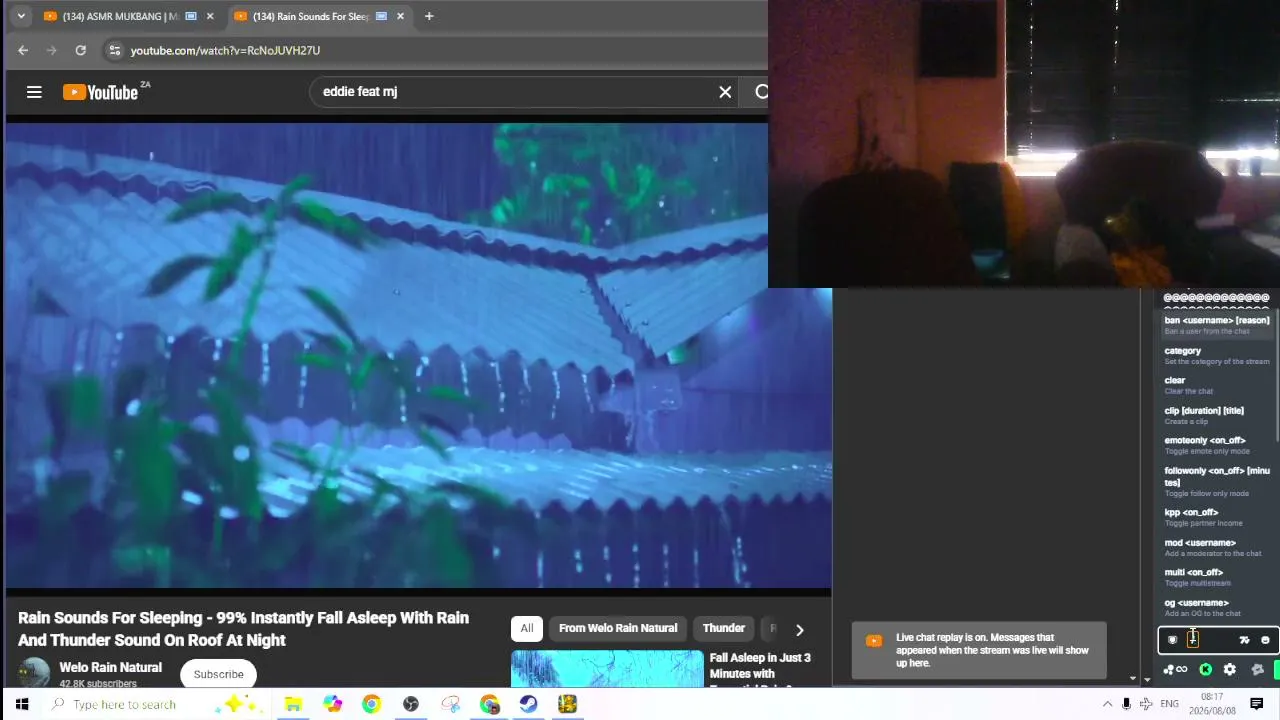Click the green Kick logo icon

1206,670
